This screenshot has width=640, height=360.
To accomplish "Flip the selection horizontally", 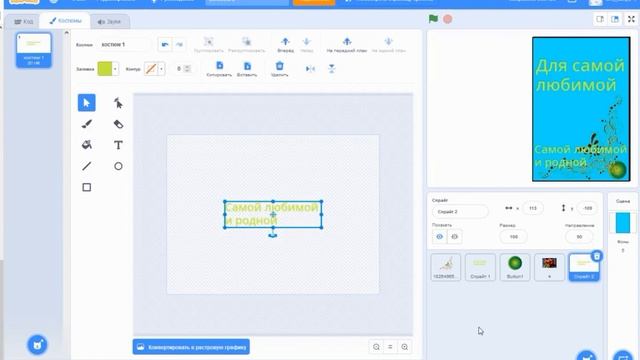I will tap(310, 69).
